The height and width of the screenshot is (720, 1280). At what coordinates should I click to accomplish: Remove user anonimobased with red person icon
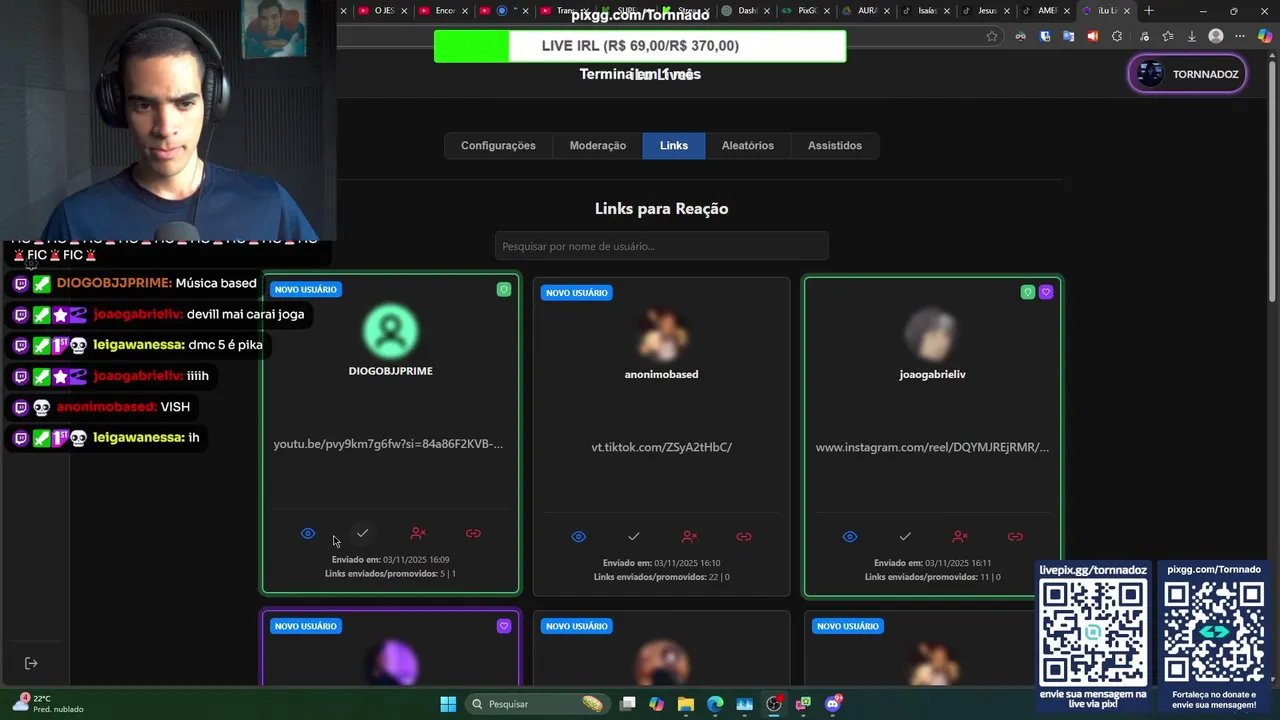coord(689,537)
